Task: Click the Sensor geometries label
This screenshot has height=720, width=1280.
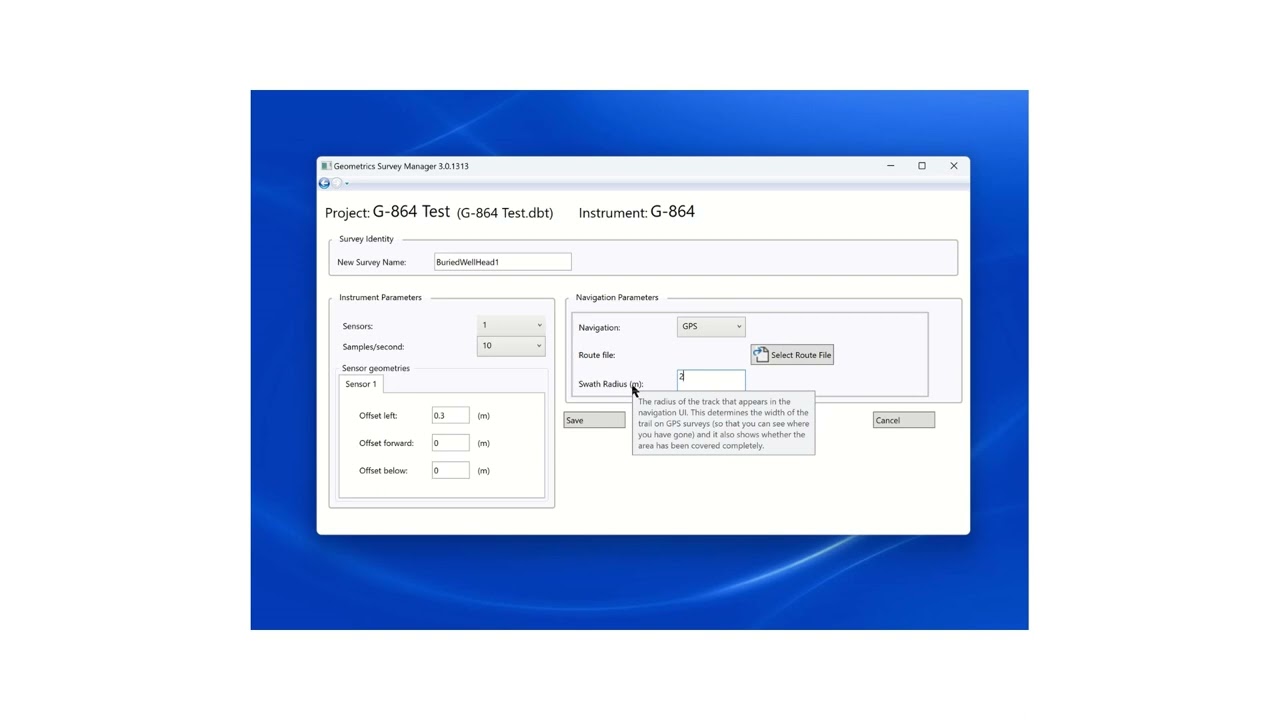Action: (x=376, y=368)
